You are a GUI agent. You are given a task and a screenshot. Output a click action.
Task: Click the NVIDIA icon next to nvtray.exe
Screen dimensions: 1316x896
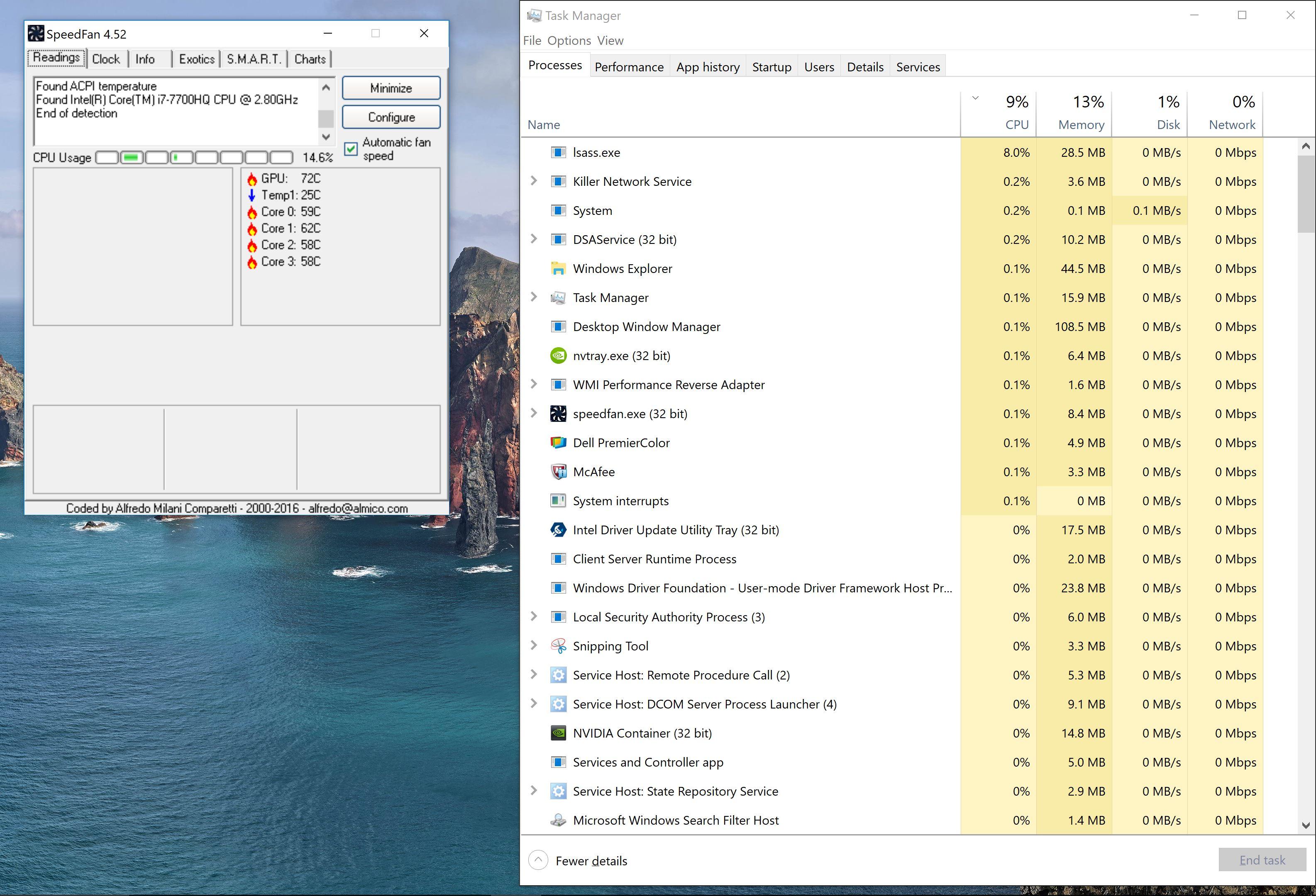point(558,355)
